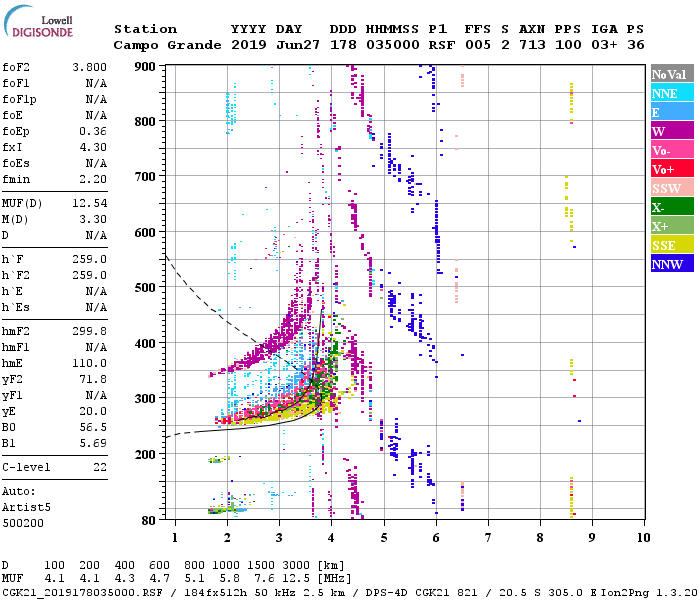The width and height of the screenshot is (700, 600).
Task: Click the PPS value 100
Action: tap(568, 45)
